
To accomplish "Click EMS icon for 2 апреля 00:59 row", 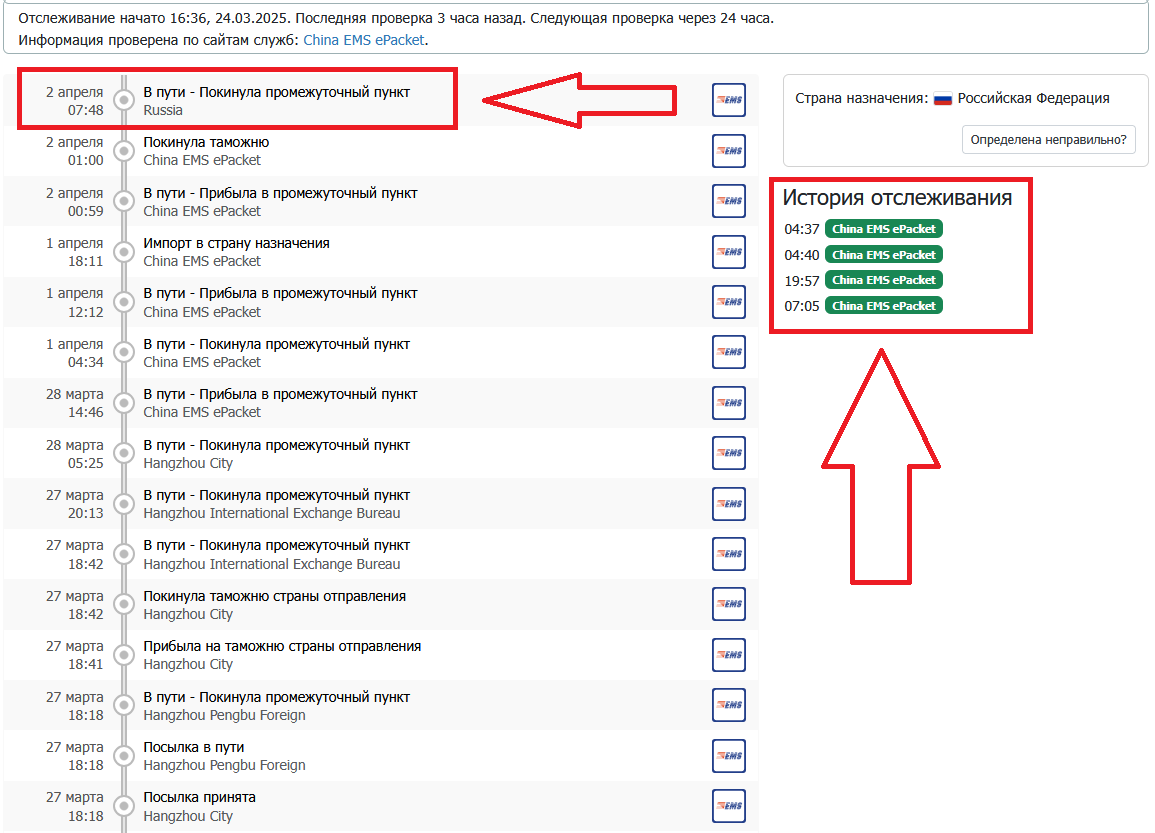I will 729,201.
